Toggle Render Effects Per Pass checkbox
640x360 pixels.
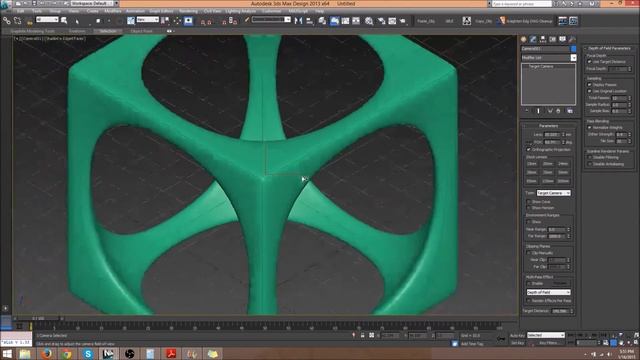pyautogui.click(x=529, y=300)
